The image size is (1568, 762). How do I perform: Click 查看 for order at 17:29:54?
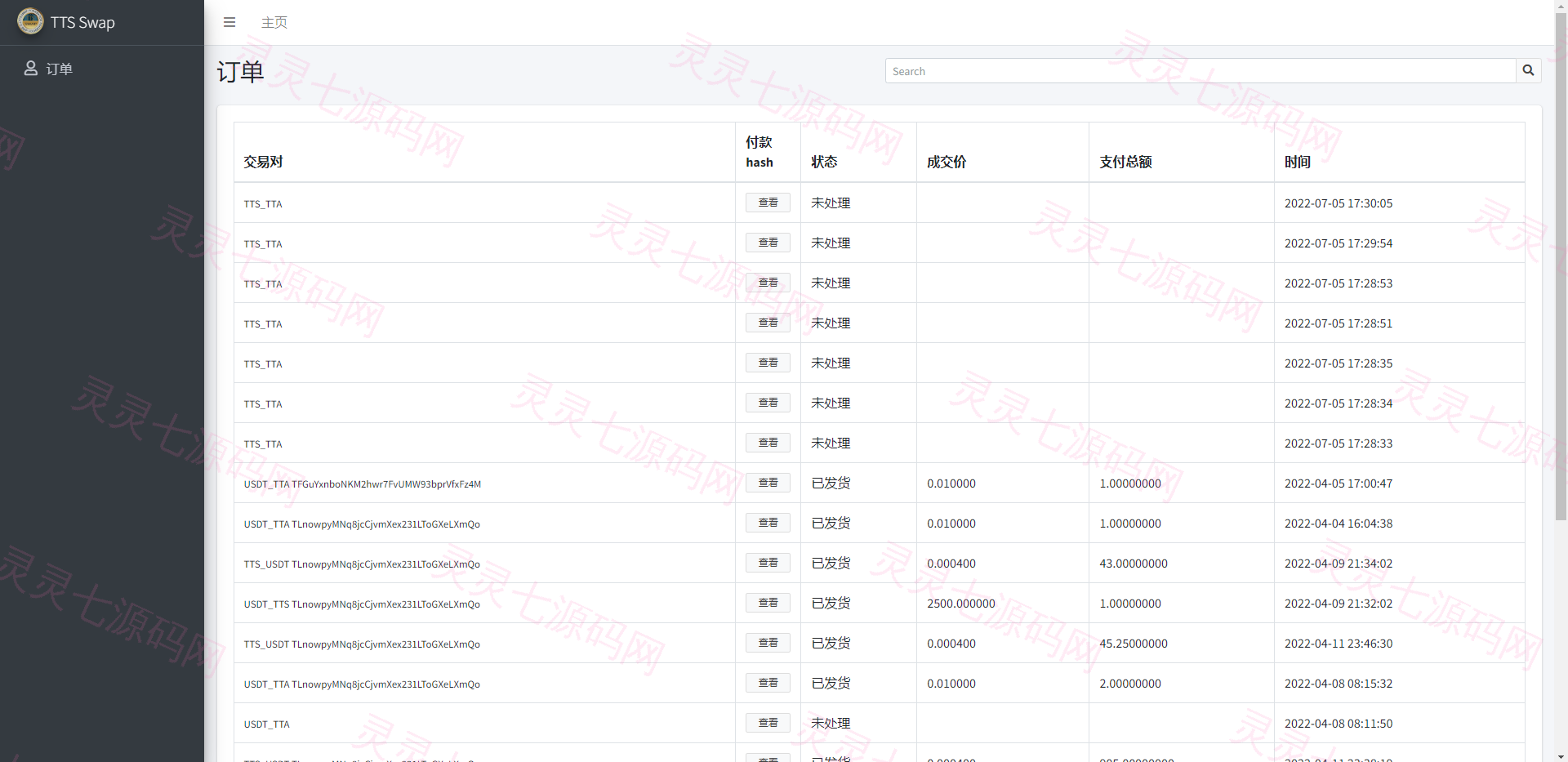(x=768, y=243)
